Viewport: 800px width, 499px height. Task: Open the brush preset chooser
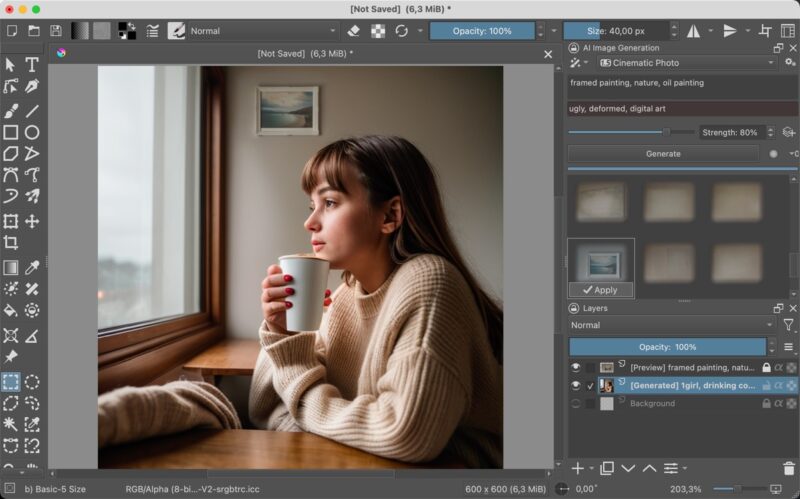click(x=177, y=31)
